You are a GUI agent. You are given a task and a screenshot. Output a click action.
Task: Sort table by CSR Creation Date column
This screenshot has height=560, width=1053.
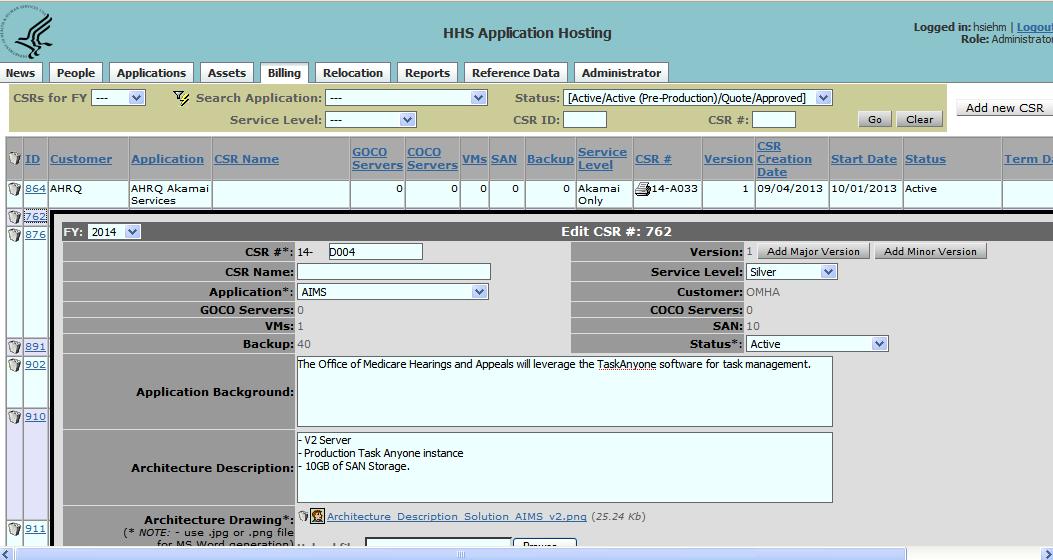coord(784,159)
